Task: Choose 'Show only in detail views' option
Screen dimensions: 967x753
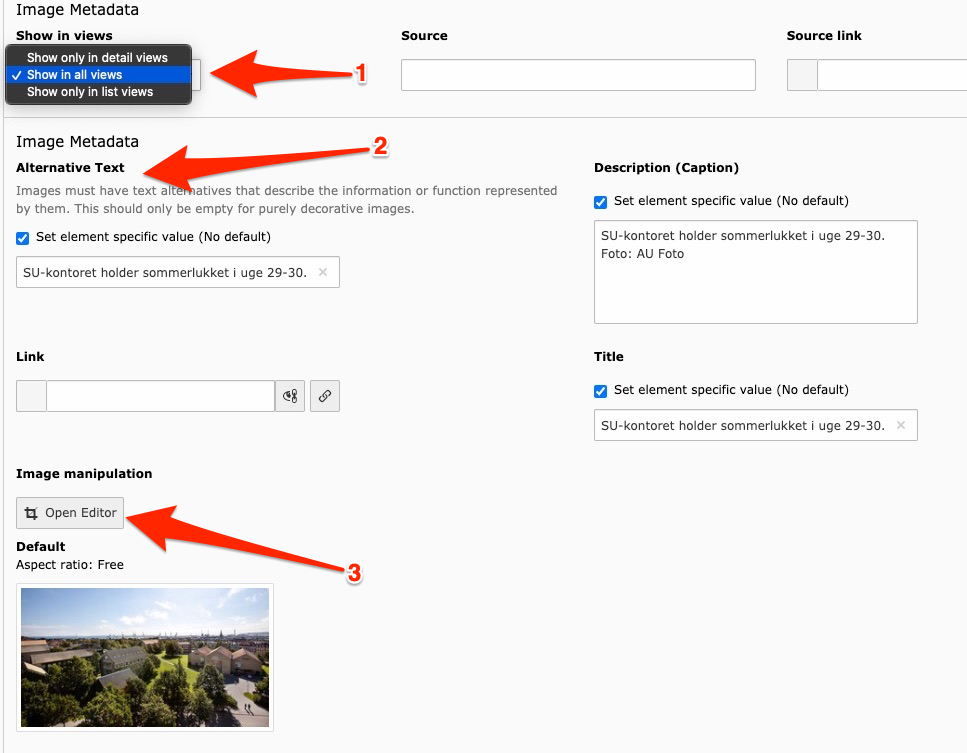Action: point(97,58)
